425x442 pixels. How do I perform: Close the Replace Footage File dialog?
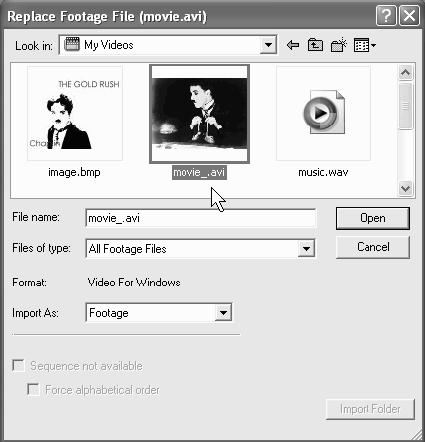click(x=409, y=16)
